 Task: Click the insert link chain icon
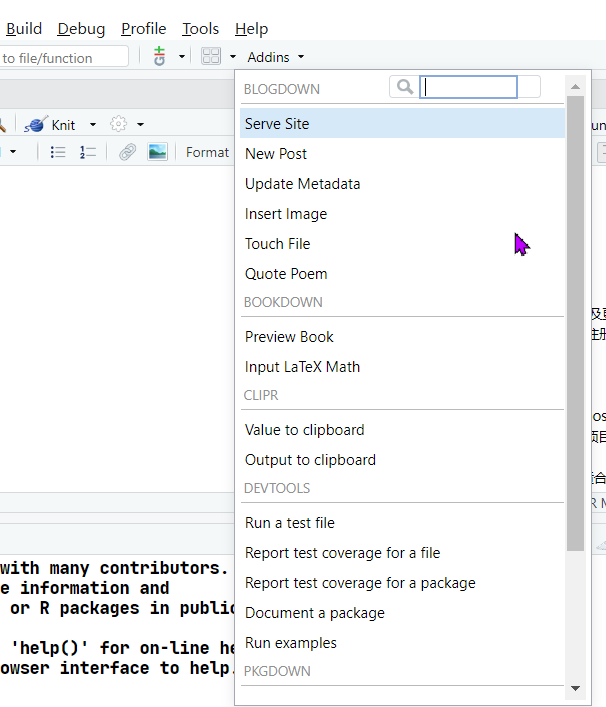click(x=127, y=152)
